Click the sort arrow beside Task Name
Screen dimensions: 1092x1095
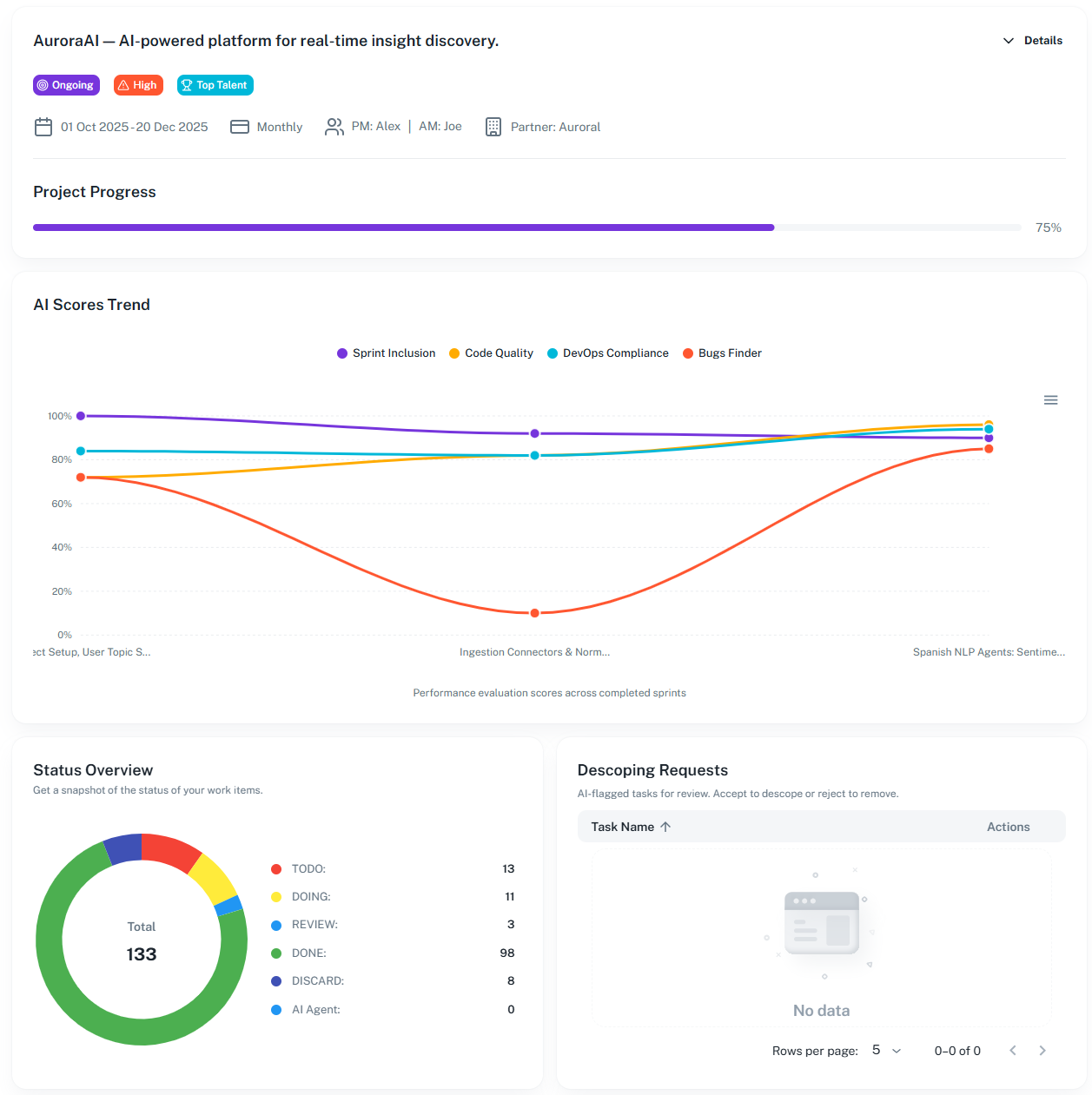click(x=665, y=827)
